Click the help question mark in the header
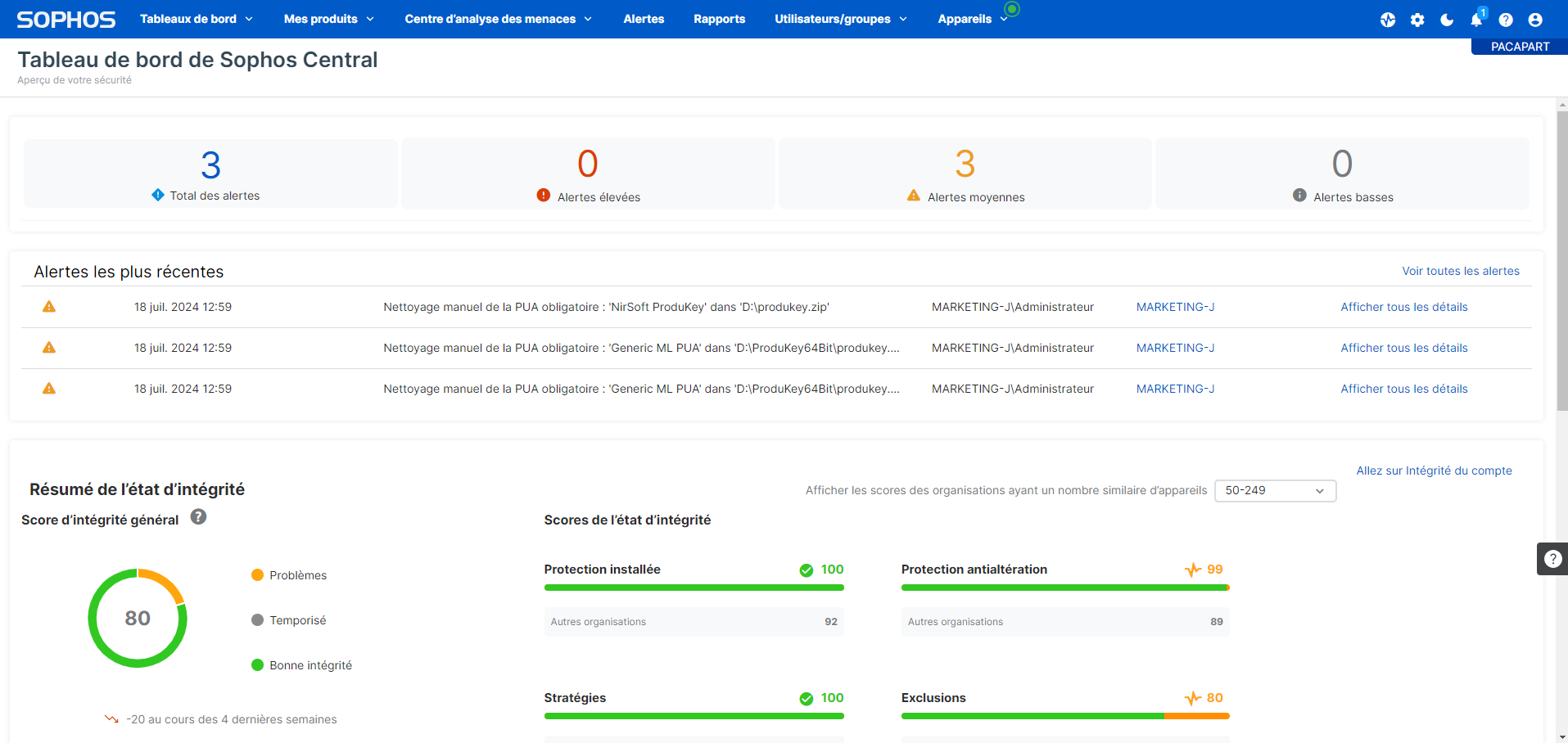Screen dimensions: 1568x743 point(1506,20)
